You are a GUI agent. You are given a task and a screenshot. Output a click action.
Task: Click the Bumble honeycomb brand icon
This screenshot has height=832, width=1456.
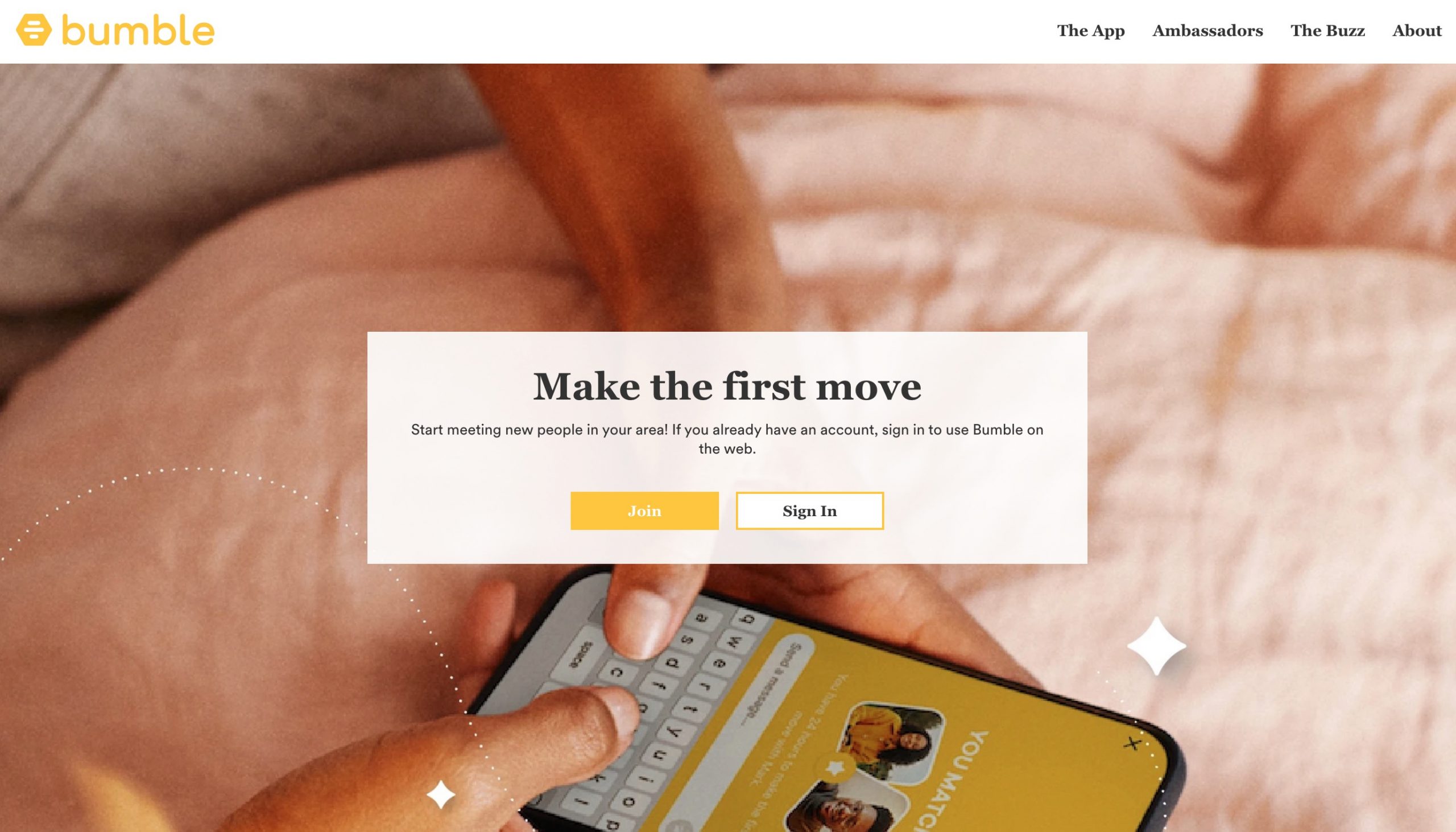pos(32,30)
